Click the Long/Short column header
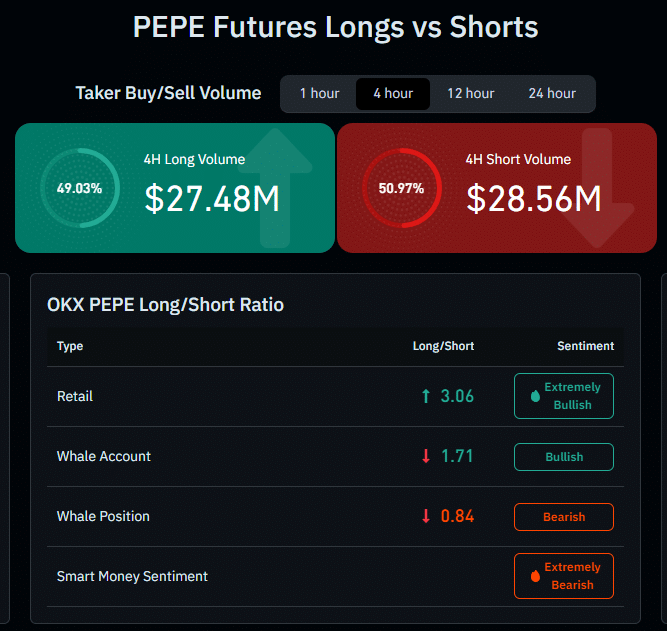 pyautogui.click(x=443, y=346)
